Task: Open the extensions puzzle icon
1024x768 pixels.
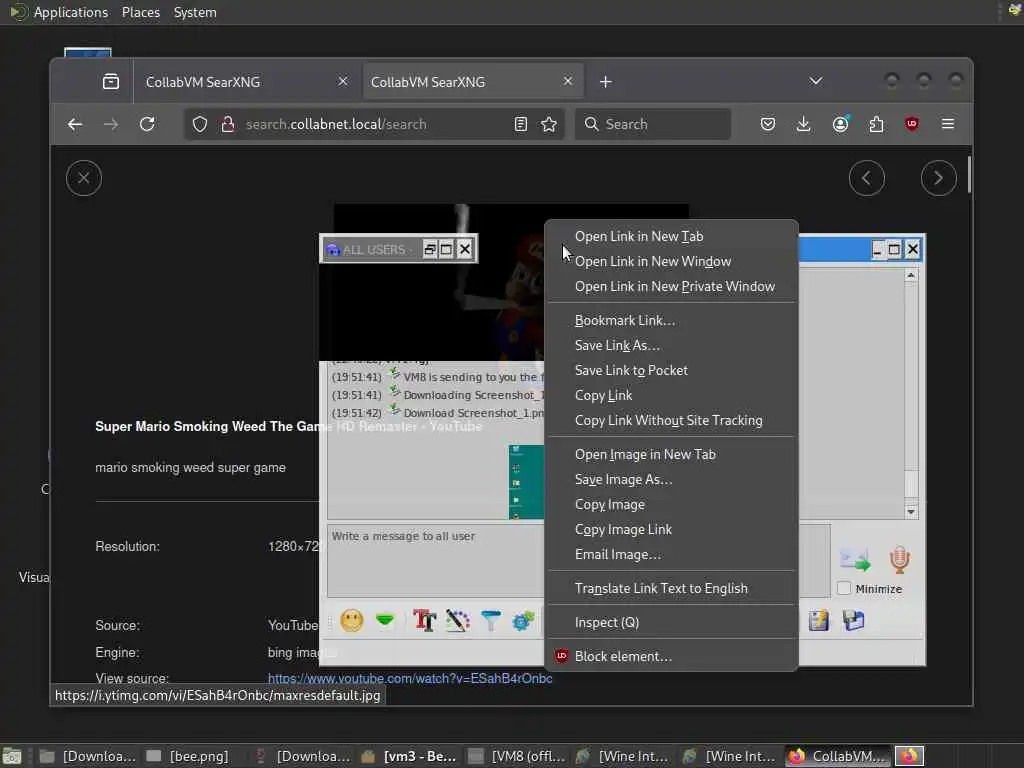Action: 876,124
